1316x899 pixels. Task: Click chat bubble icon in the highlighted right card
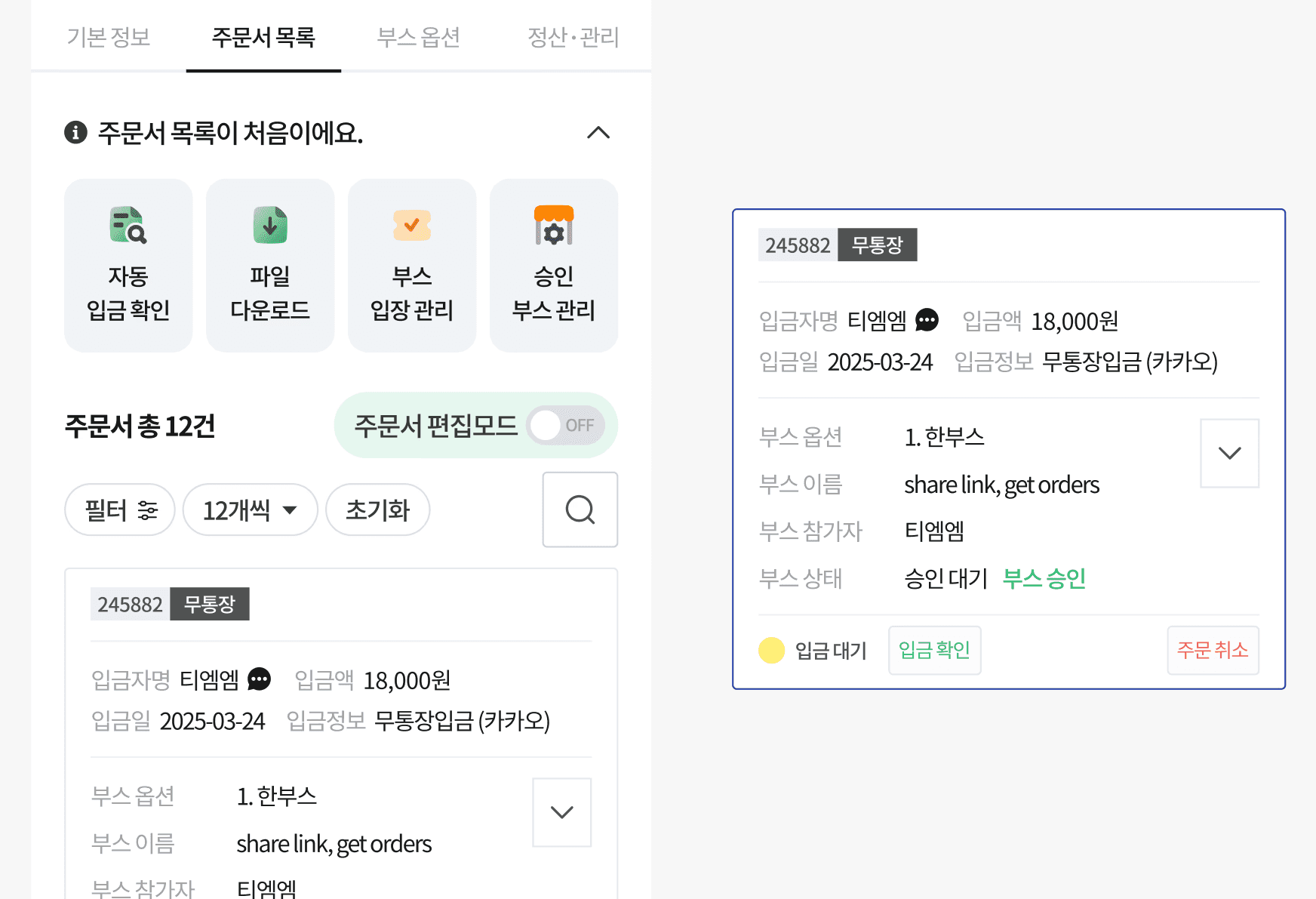click(x=927, y=321)
